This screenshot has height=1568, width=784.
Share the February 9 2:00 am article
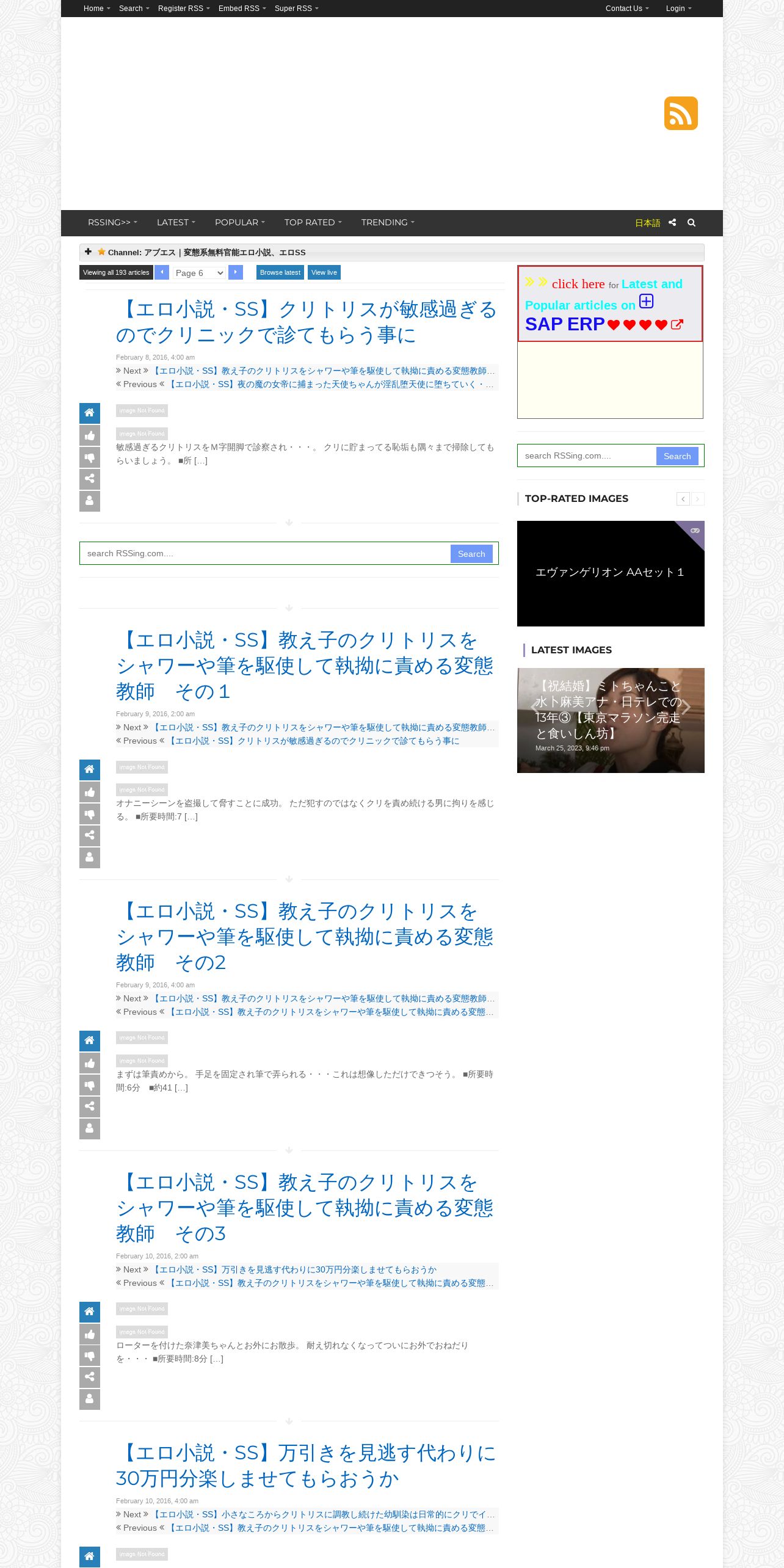click(90, 835)
